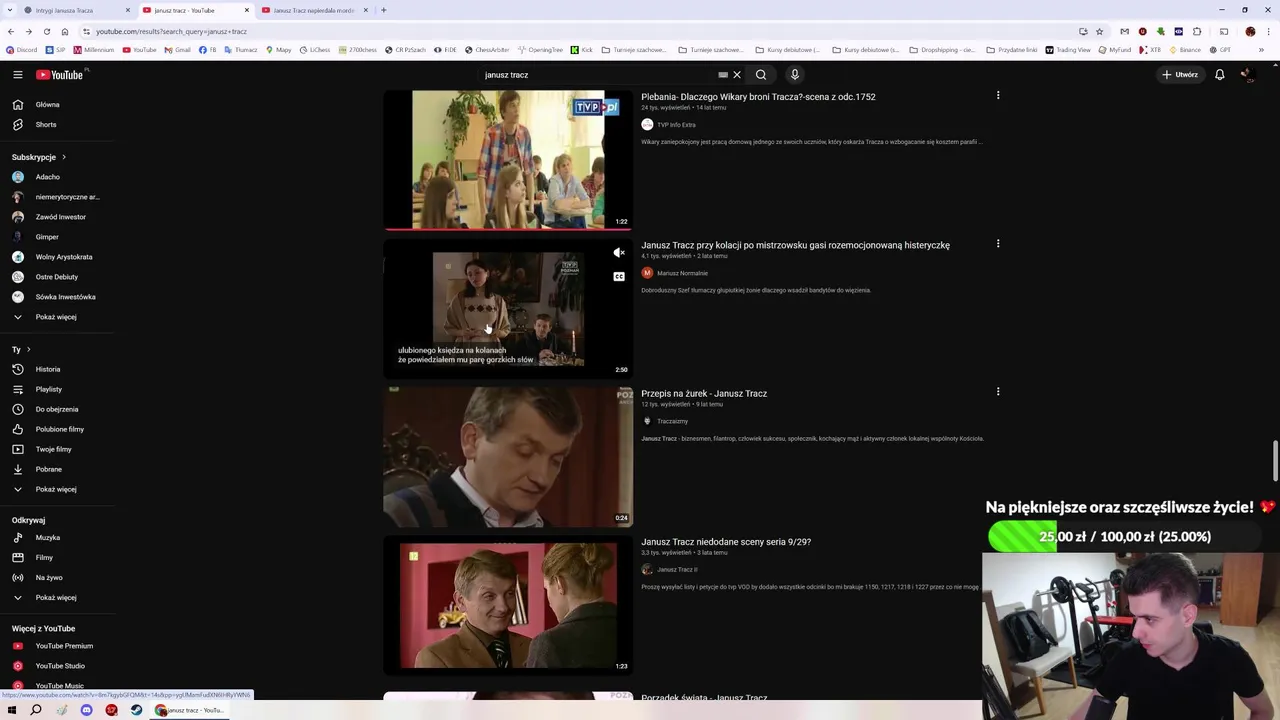Viewport: 1280px width, 720px height.
Task: Open the Ostre Debiuty channel
Action: point(57,277)
